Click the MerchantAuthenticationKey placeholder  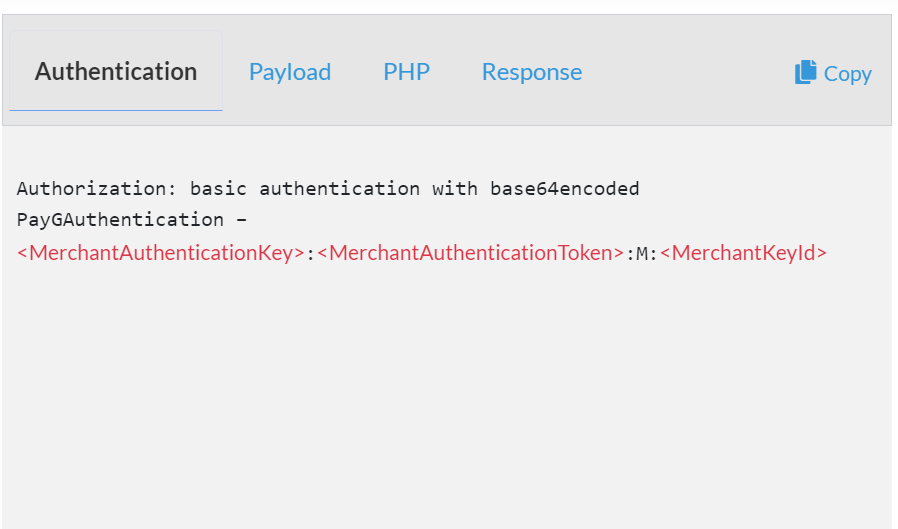(x=160, y=252)
